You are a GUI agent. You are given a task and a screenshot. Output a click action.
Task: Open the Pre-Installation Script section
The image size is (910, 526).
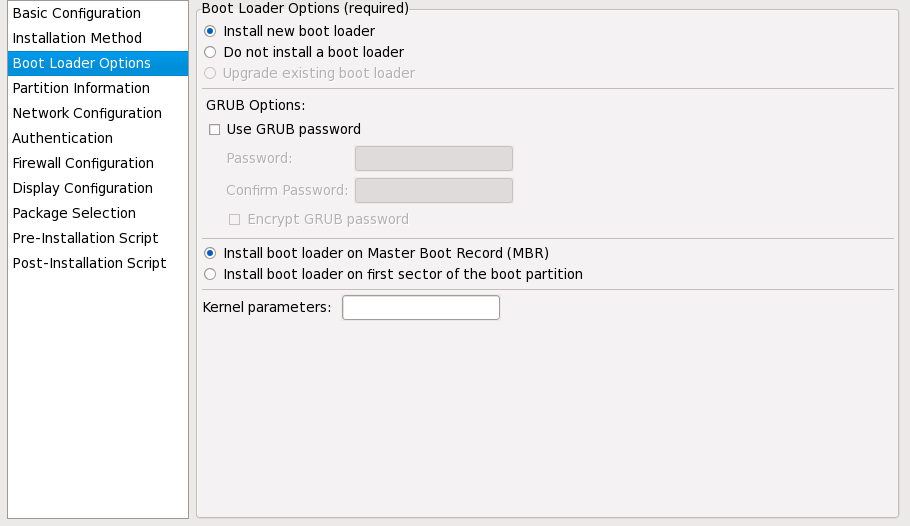point(85,238)
